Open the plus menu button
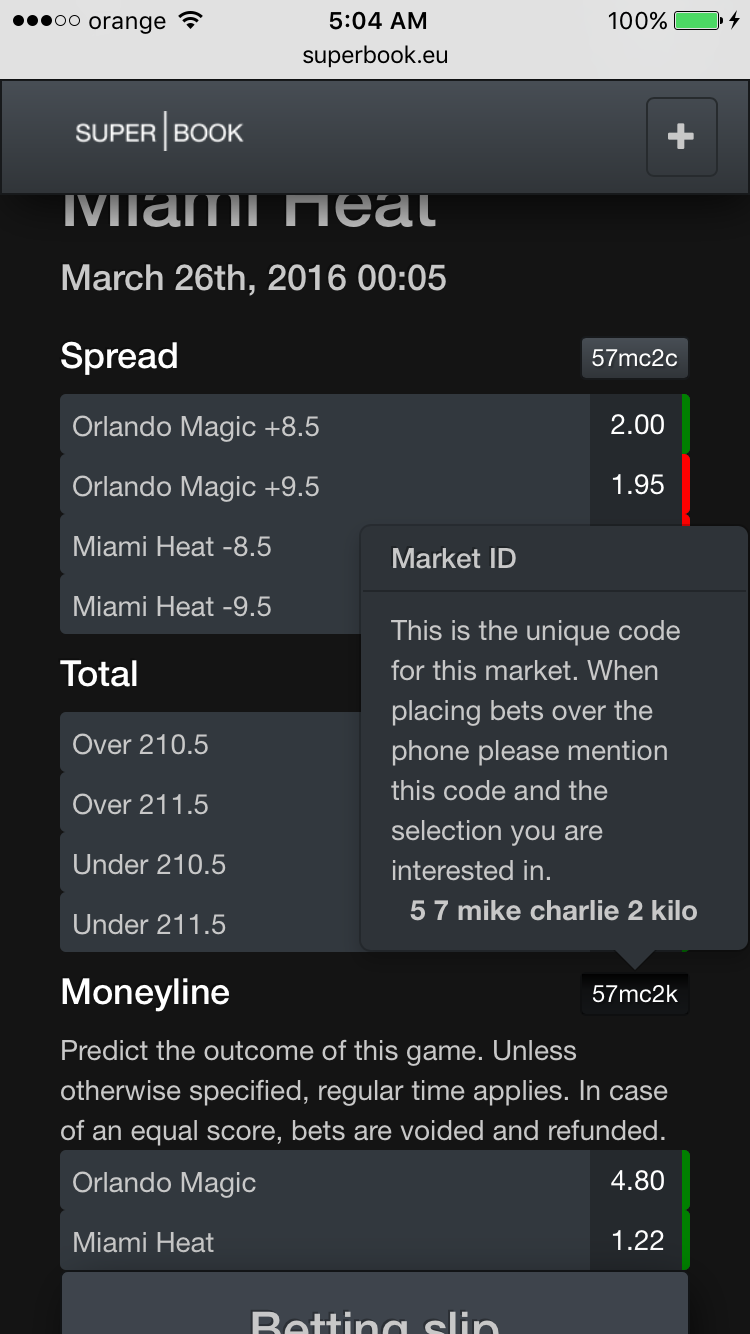Screen dimensions: 750x1334 pyautogui.click(x=681, y=137)
